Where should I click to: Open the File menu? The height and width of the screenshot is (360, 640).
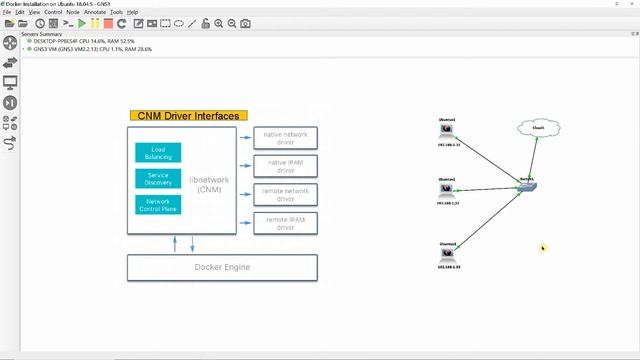tap(7, 12)
